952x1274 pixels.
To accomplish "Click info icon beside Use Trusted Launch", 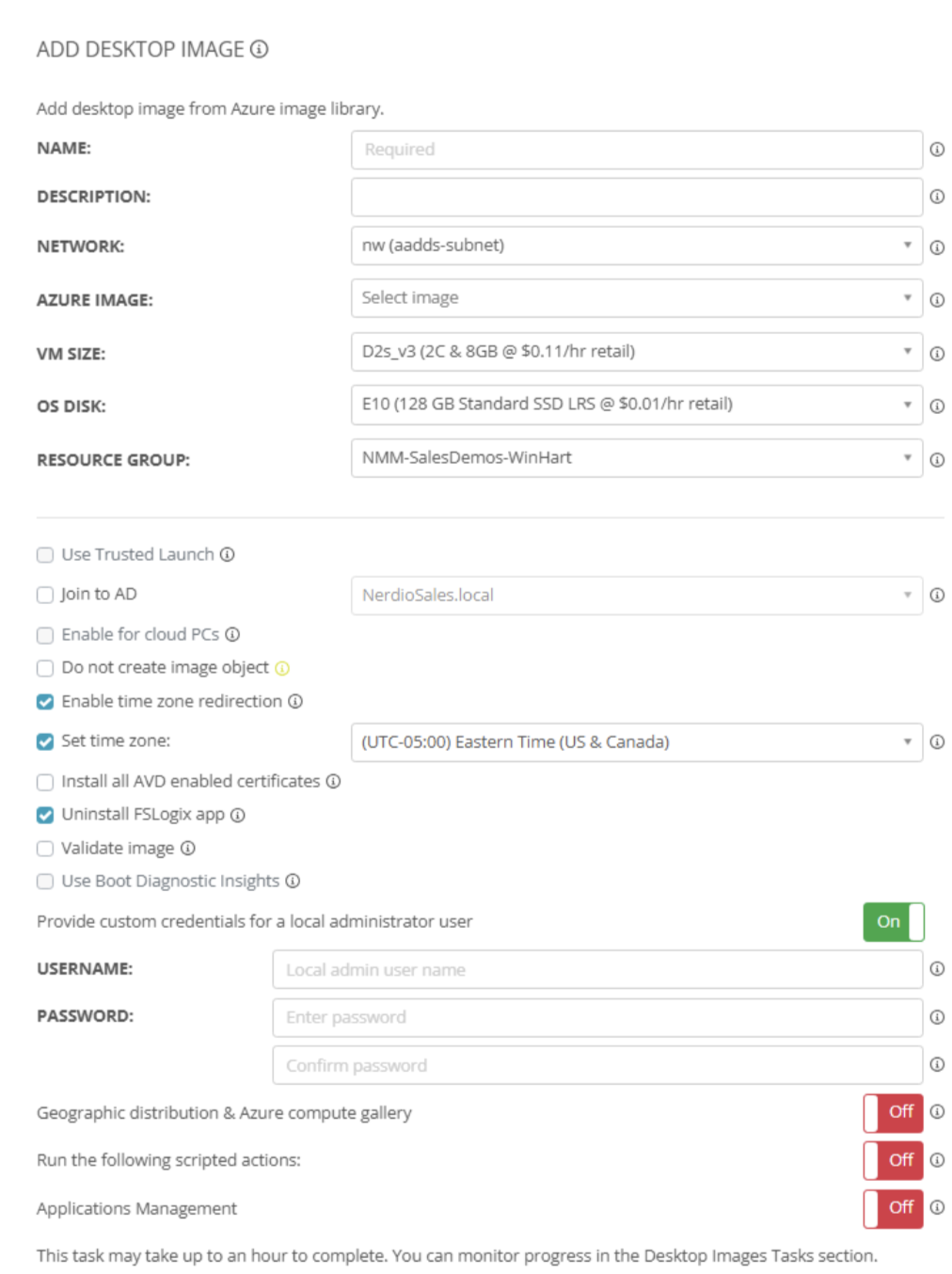I will [x=228, y=555].
